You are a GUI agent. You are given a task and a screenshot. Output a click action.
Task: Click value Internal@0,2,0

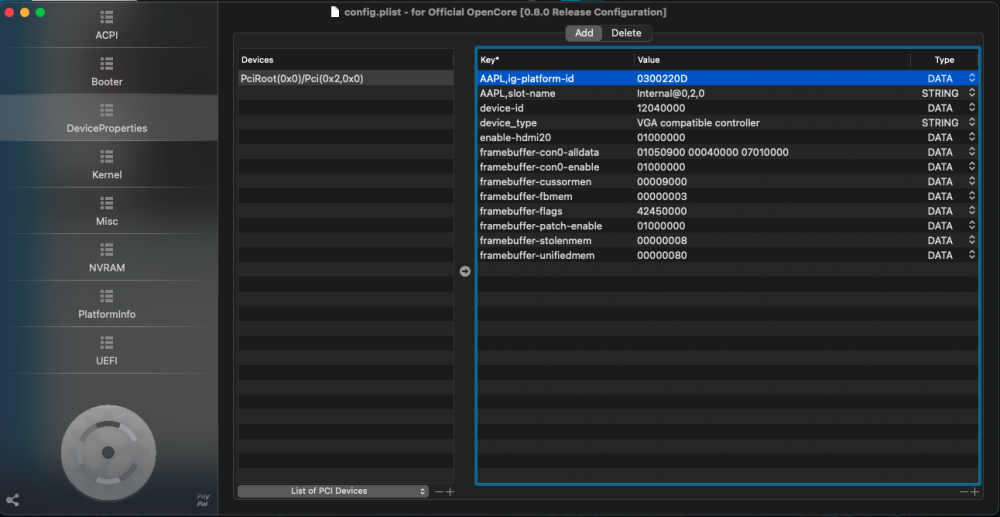(670, 93)
